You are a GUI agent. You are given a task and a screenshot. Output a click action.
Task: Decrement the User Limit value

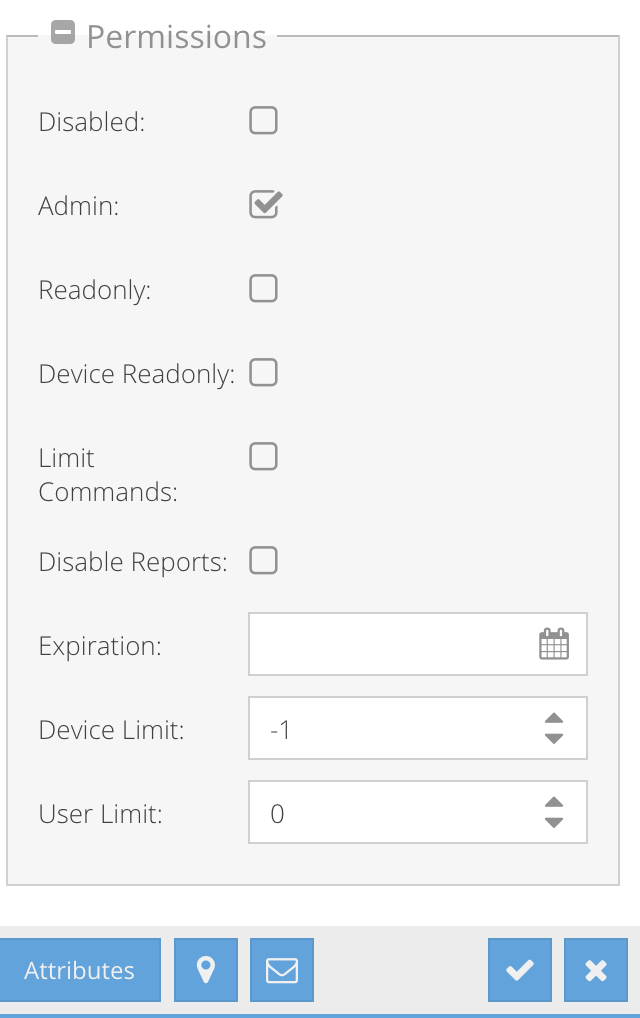point(553,821)
